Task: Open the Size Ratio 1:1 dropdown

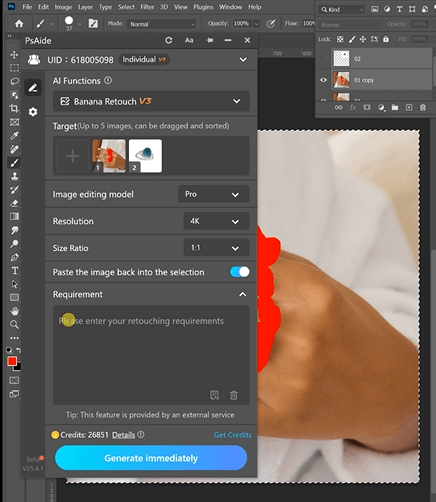Action: (216, 248)
